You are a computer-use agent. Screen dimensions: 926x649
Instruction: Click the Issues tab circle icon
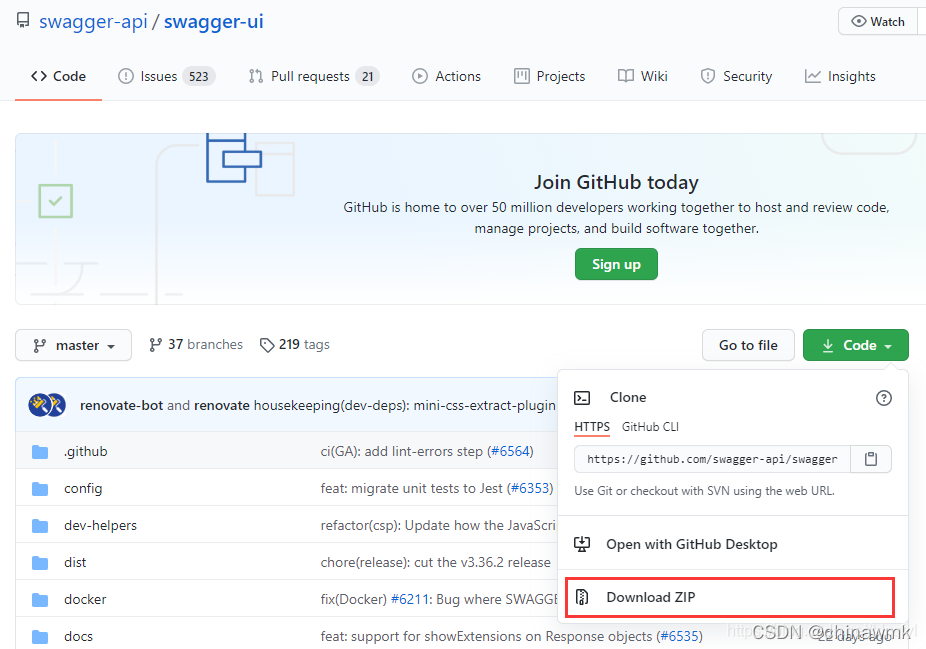click(126, 76)
